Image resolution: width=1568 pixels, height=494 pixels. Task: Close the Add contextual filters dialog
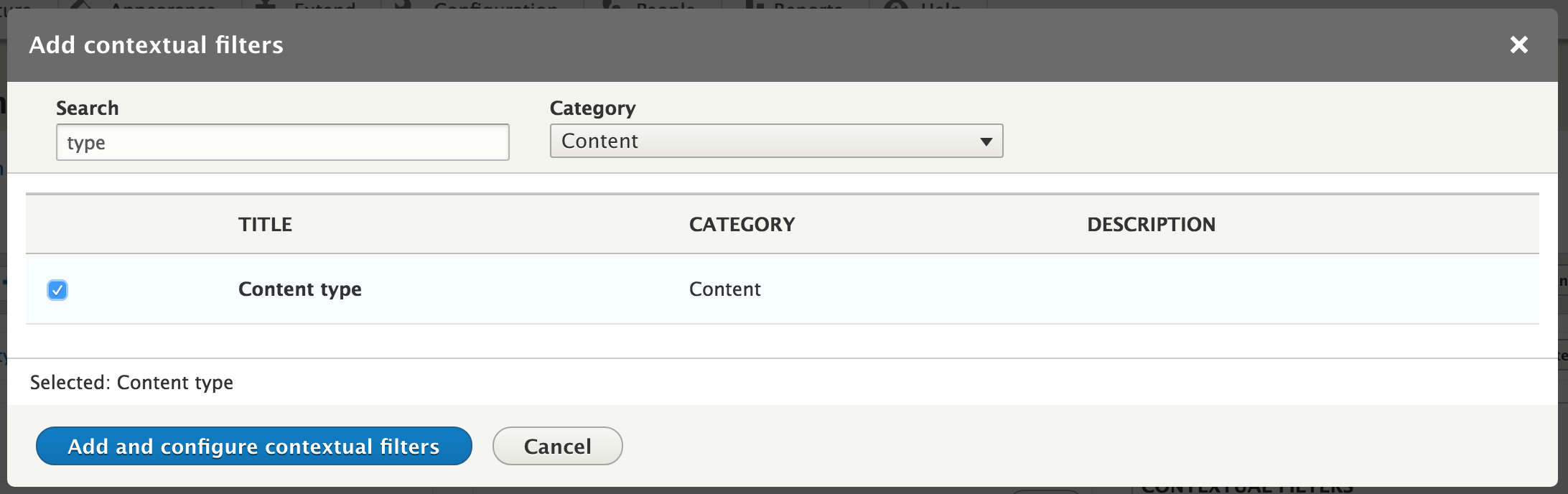[1518, 45]
